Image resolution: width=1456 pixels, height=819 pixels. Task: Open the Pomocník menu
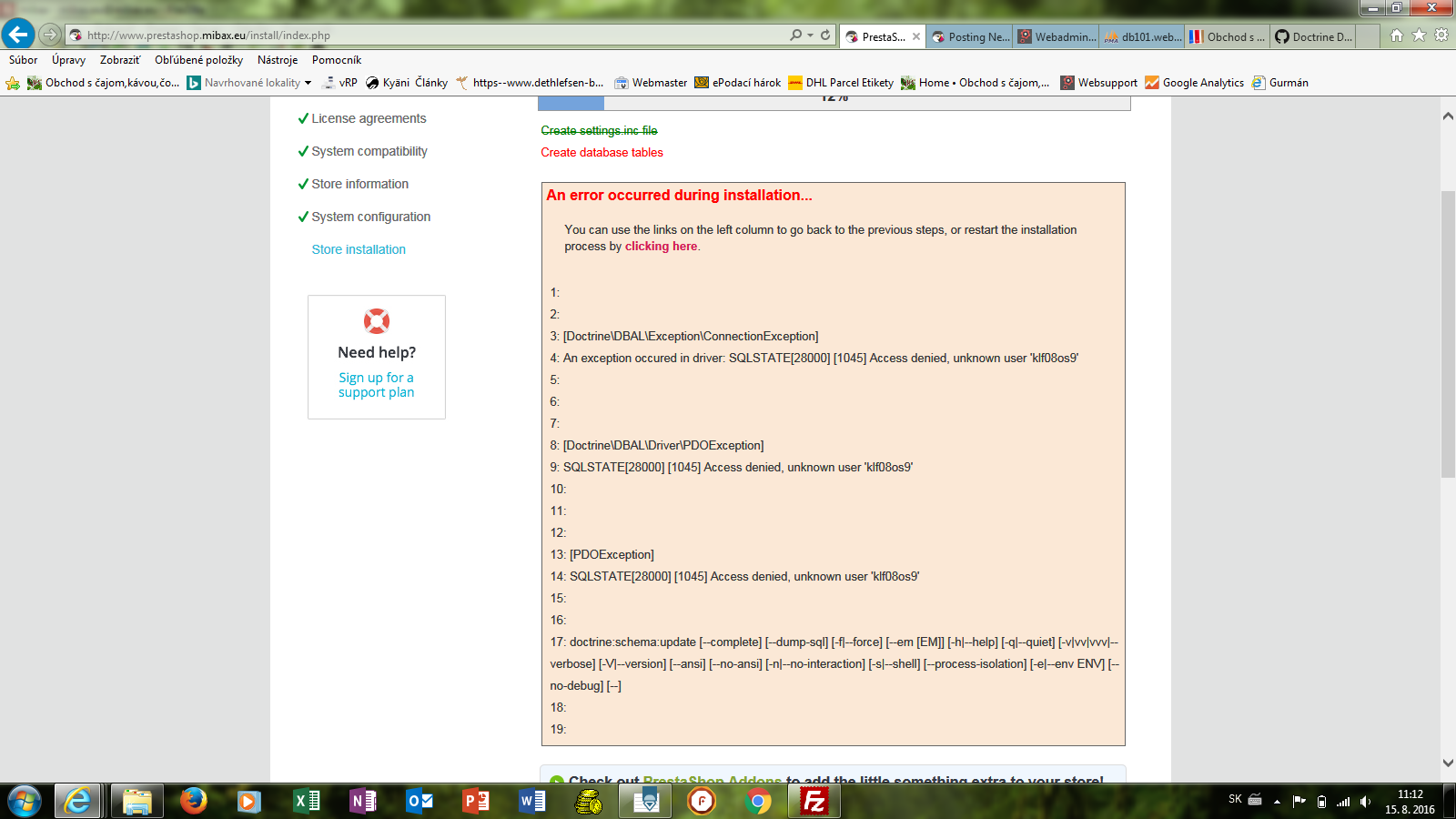pos(337,60)
